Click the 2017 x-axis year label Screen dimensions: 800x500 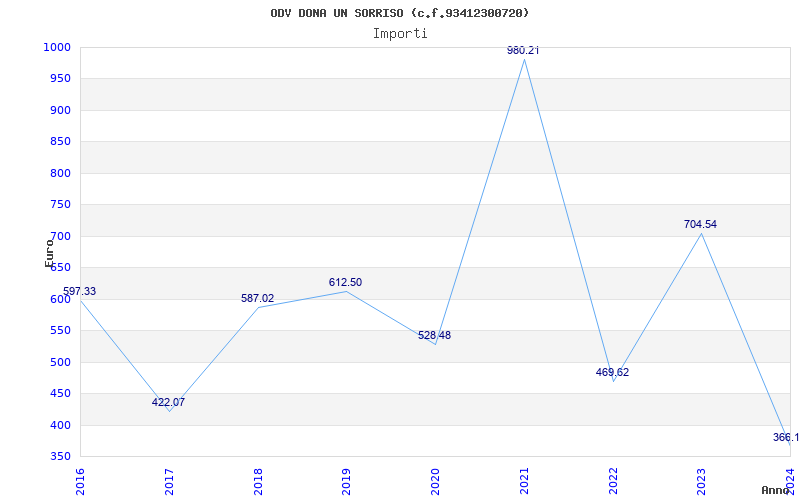tap(169, 481)
